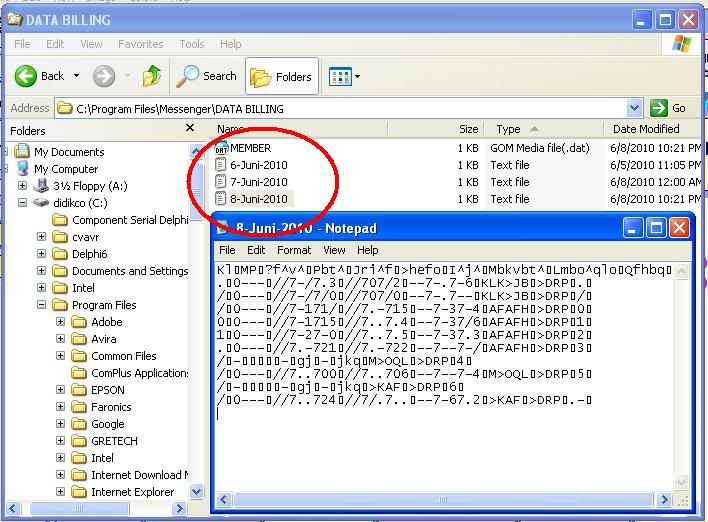708x522 pixels.
Task: Open the Views icon dropdown
Action: click(345, 76)
